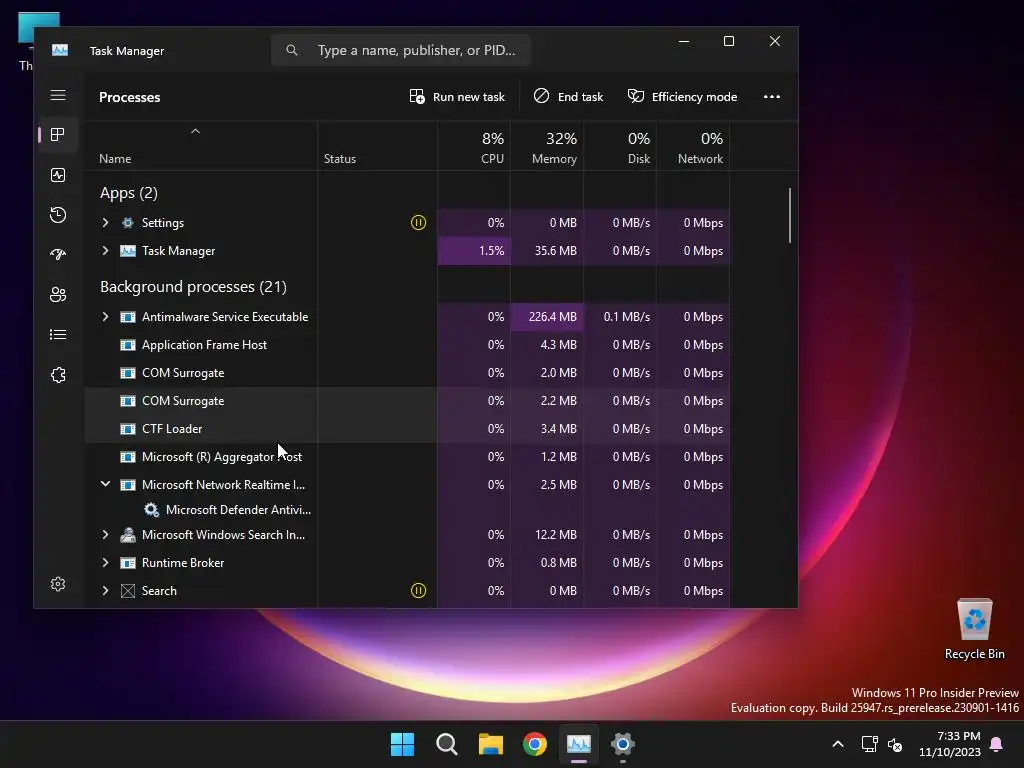Image resolution: width=1024 pixels, height=768 pixels.
Task: Click the Settings gear on the taskbar
Action: pyautogui.click(x=623, y=744)
